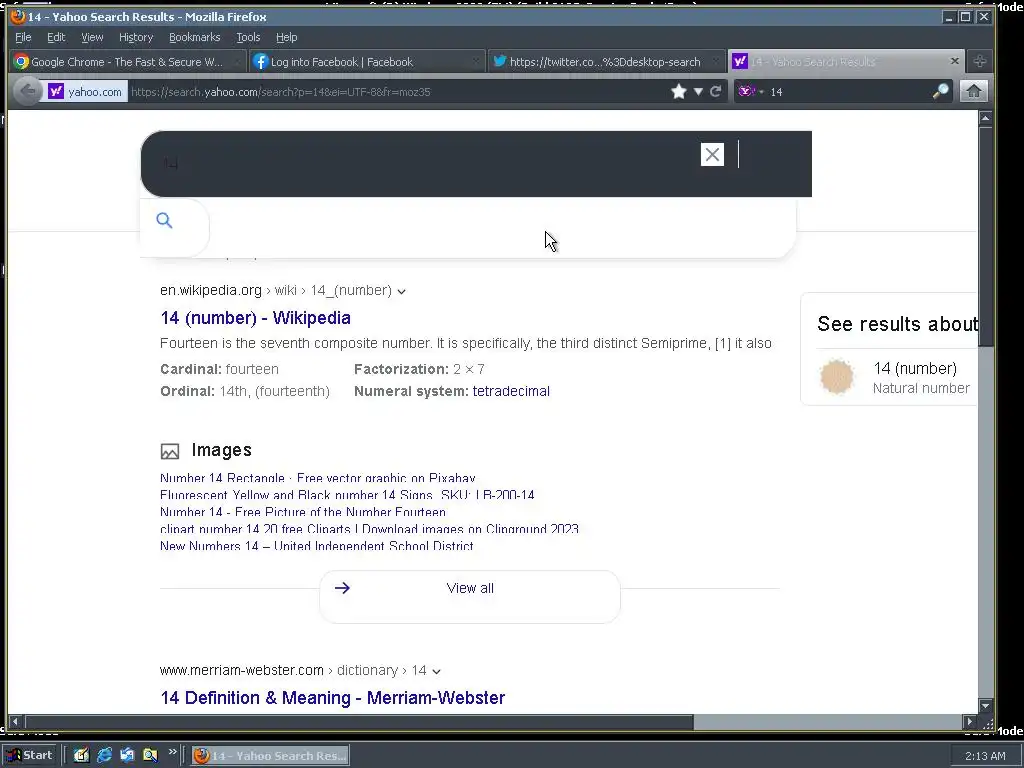Clear the Yahoo search box with X
Image resolution: width=1024 pixels, height=768 pixels.
[x=712, y=155]
